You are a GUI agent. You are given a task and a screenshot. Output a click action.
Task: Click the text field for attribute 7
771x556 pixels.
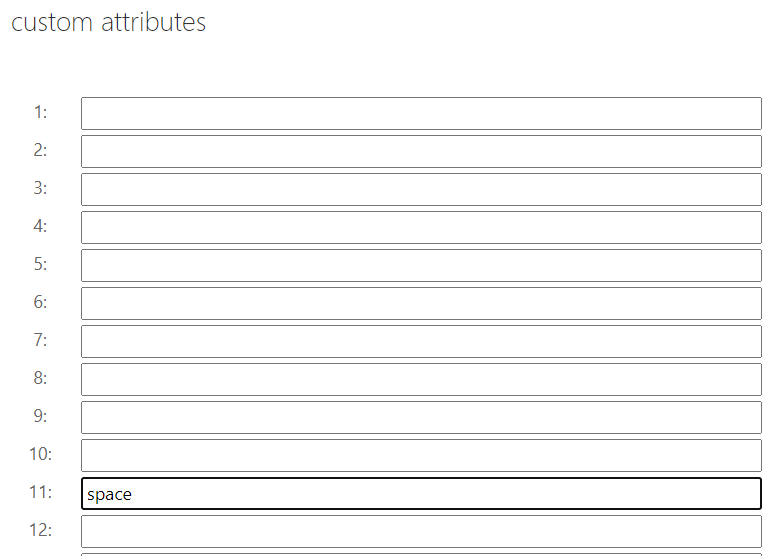421,341
